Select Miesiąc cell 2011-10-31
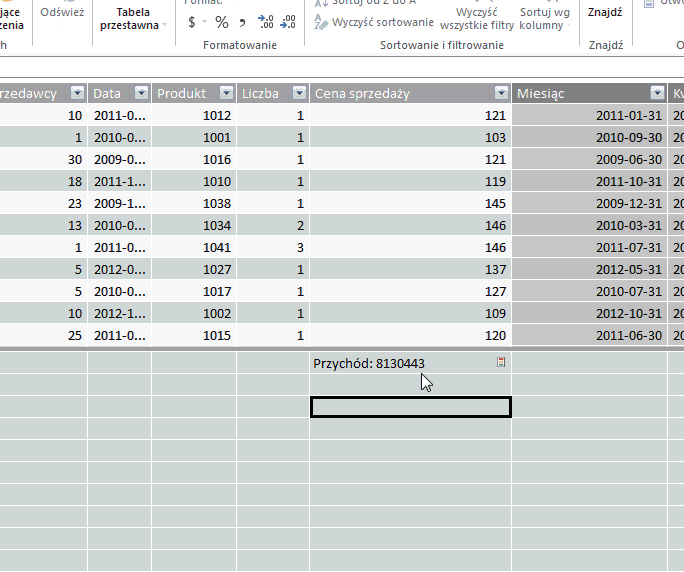This screenshot has height=572, width=684. tap(590, 181)
